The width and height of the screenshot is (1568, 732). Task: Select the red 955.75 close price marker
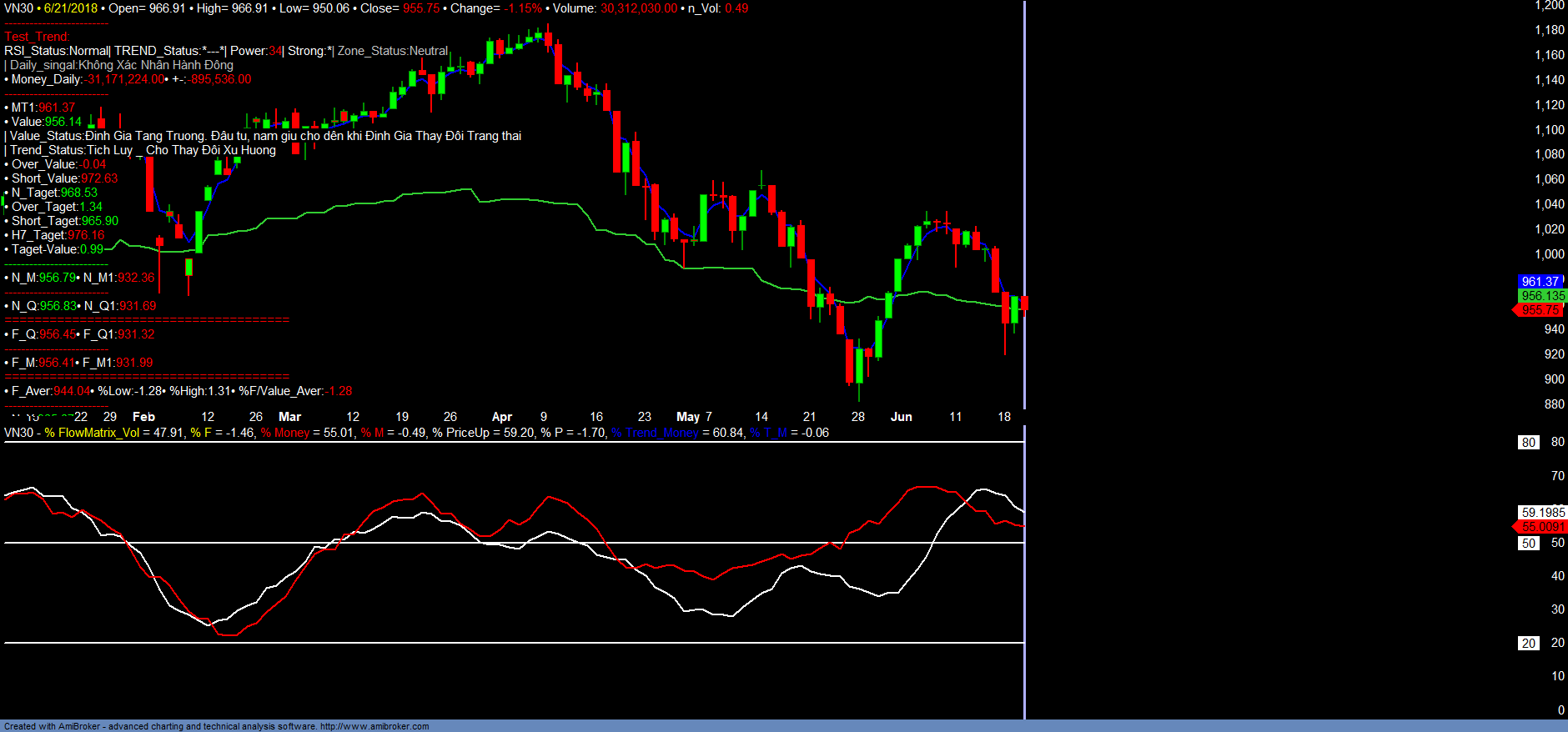coord(1540,310)
